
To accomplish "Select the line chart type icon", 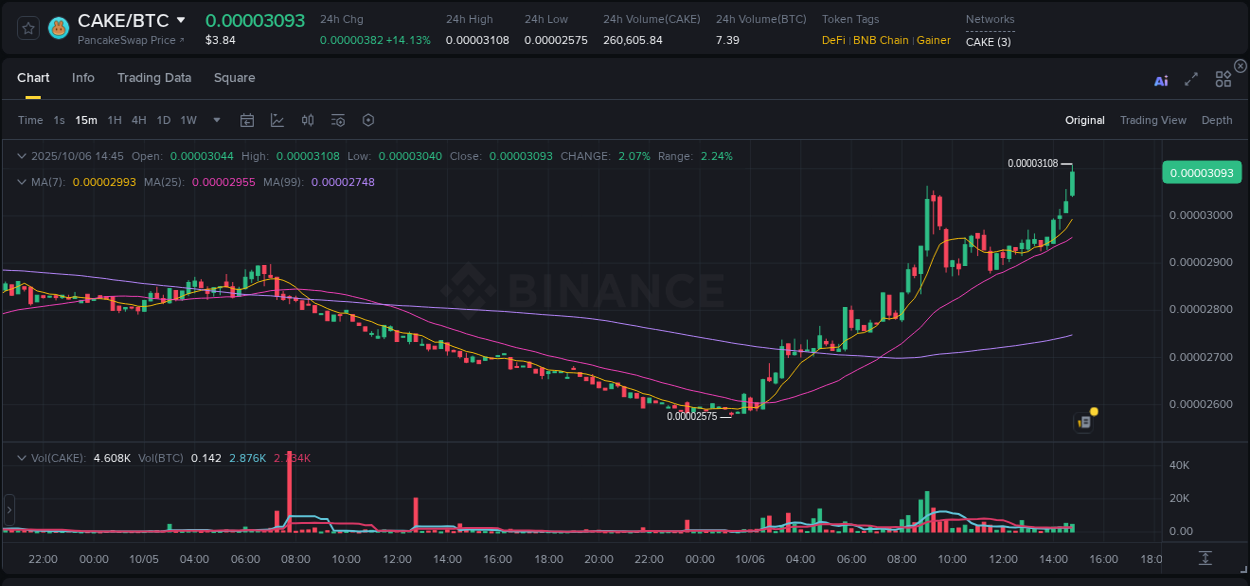I will click(277, 120).
